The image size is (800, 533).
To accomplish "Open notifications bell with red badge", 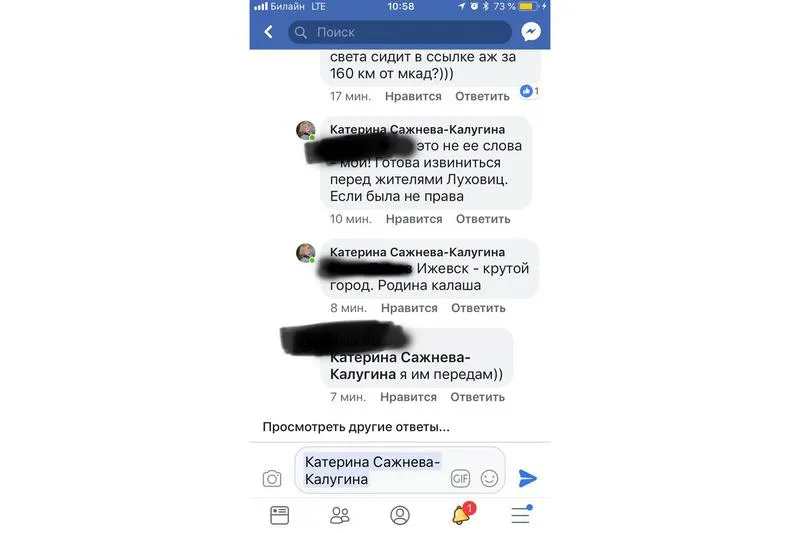I will (463, 513).
